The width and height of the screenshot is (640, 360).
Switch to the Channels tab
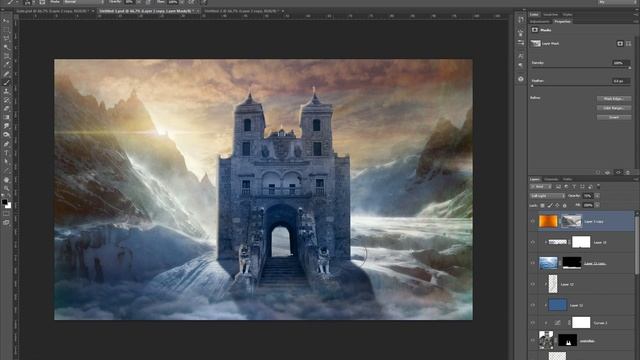point(551,179)
